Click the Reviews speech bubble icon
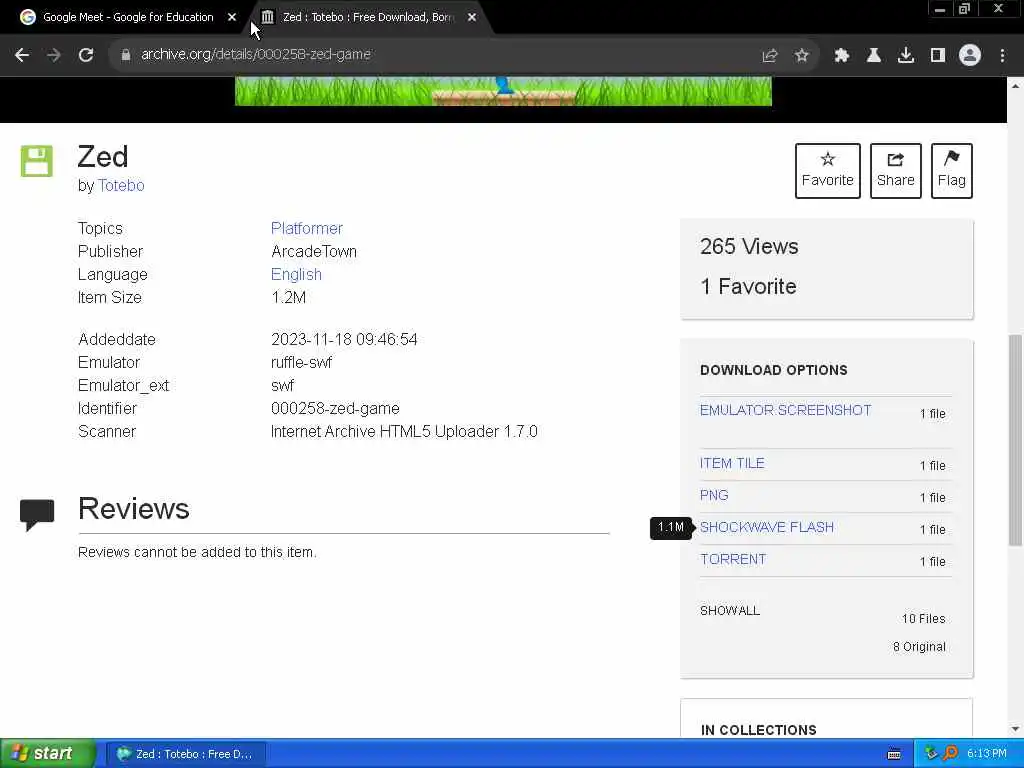 pos(37,515)
